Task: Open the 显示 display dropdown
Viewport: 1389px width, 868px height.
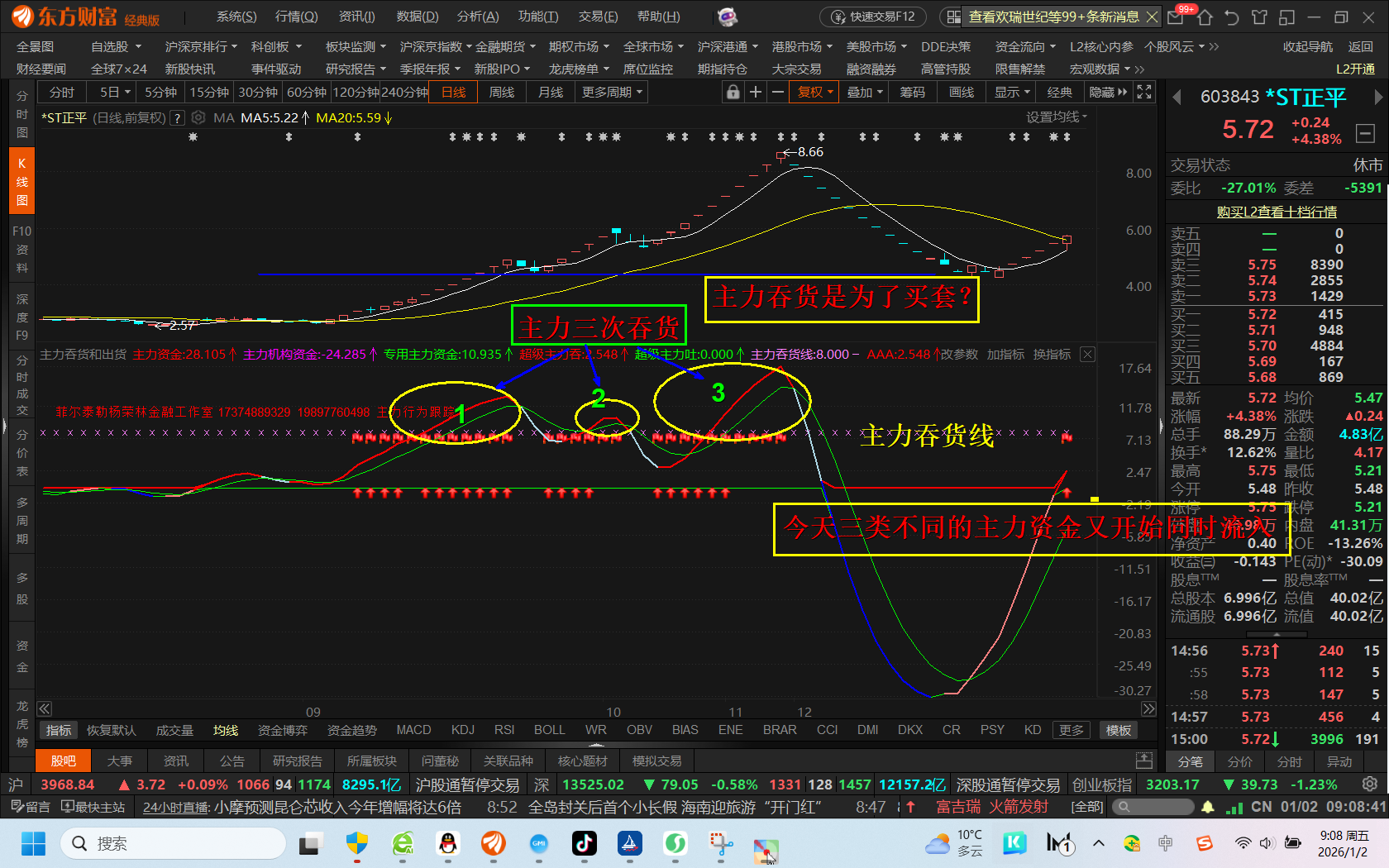Action: pos(1012,93)
